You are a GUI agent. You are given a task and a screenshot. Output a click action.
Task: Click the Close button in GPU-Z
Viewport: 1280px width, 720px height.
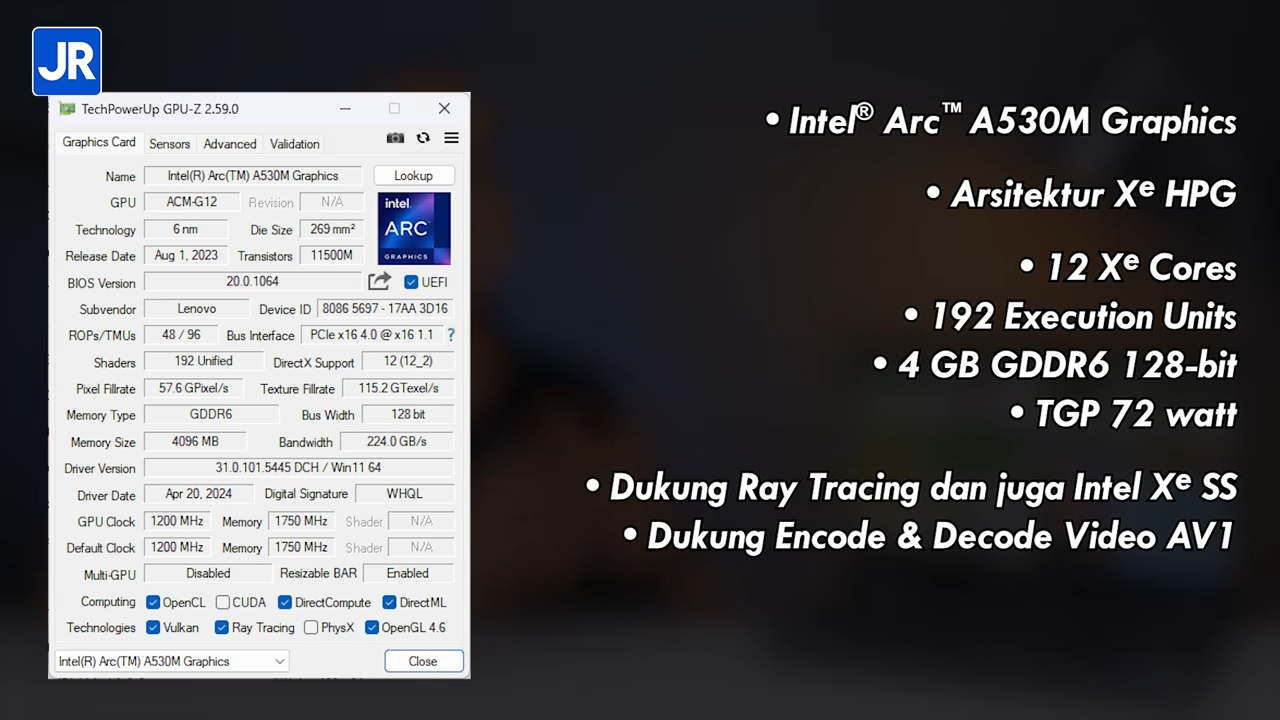(x=422, y=661)
